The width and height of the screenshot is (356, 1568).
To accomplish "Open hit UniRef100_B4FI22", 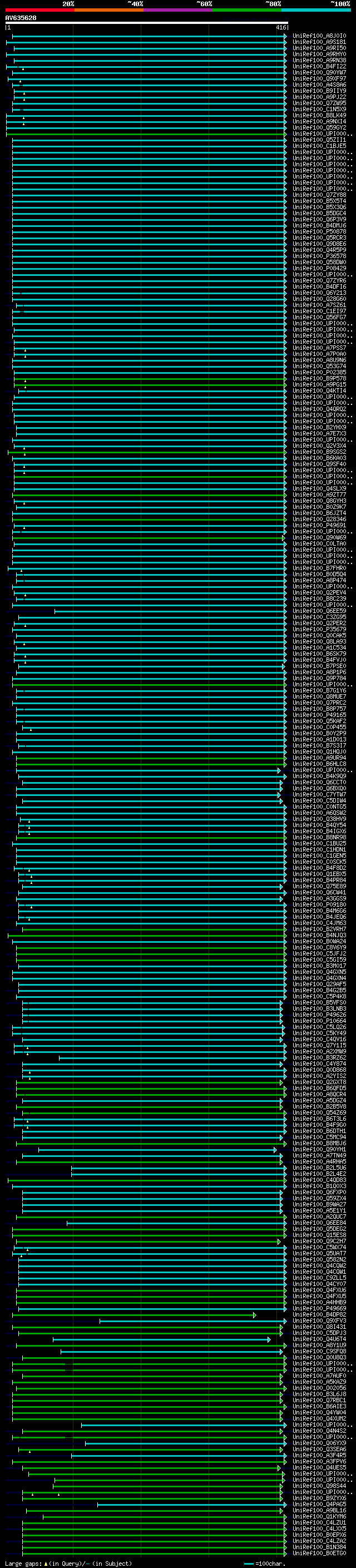I will tap(319, 66).
